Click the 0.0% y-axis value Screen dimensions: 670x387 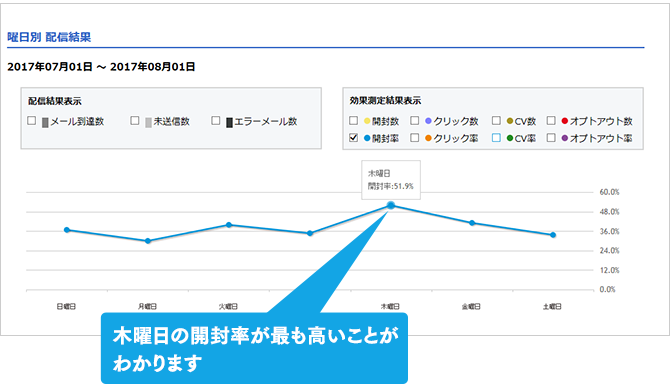point(607,290)
